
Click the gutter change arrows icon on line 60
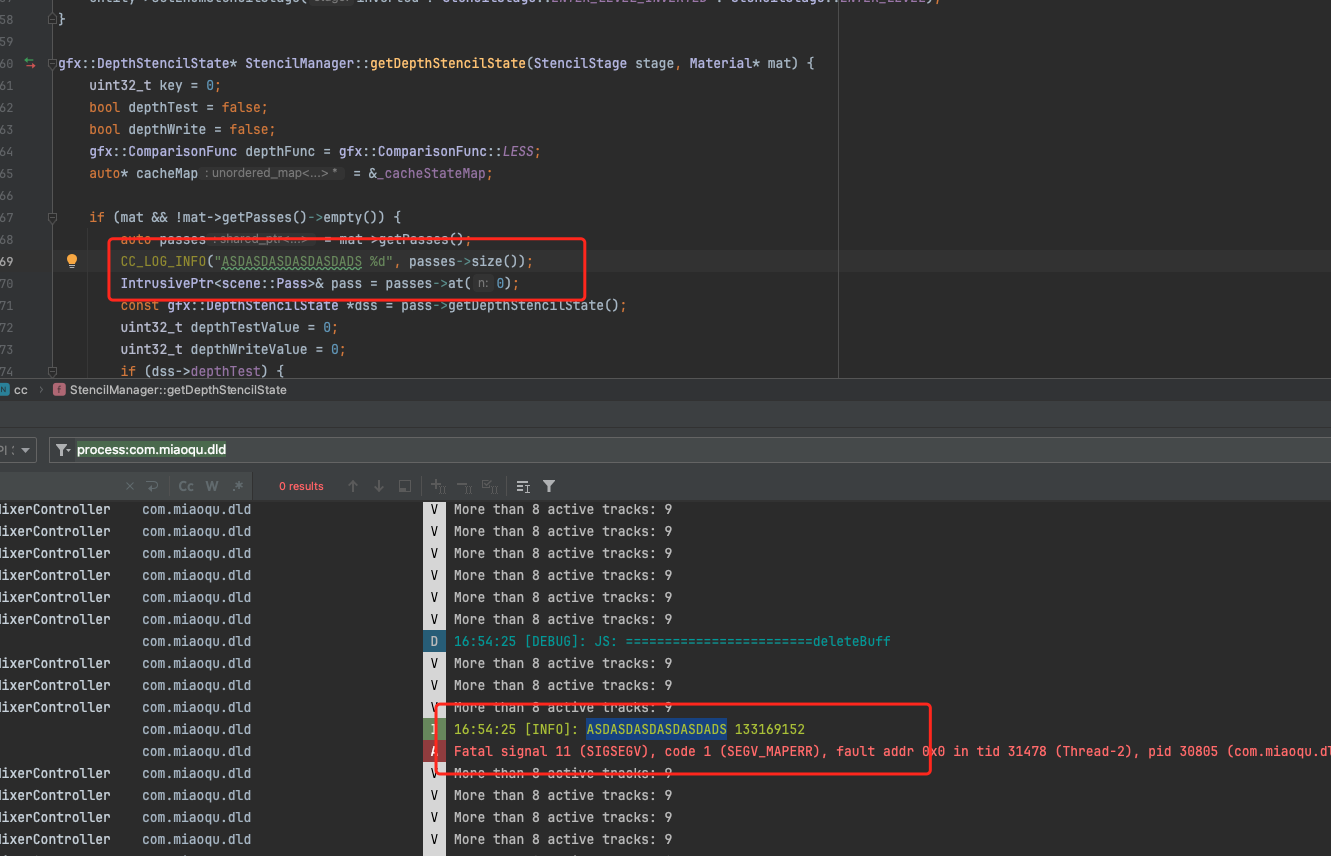[30, 63]
